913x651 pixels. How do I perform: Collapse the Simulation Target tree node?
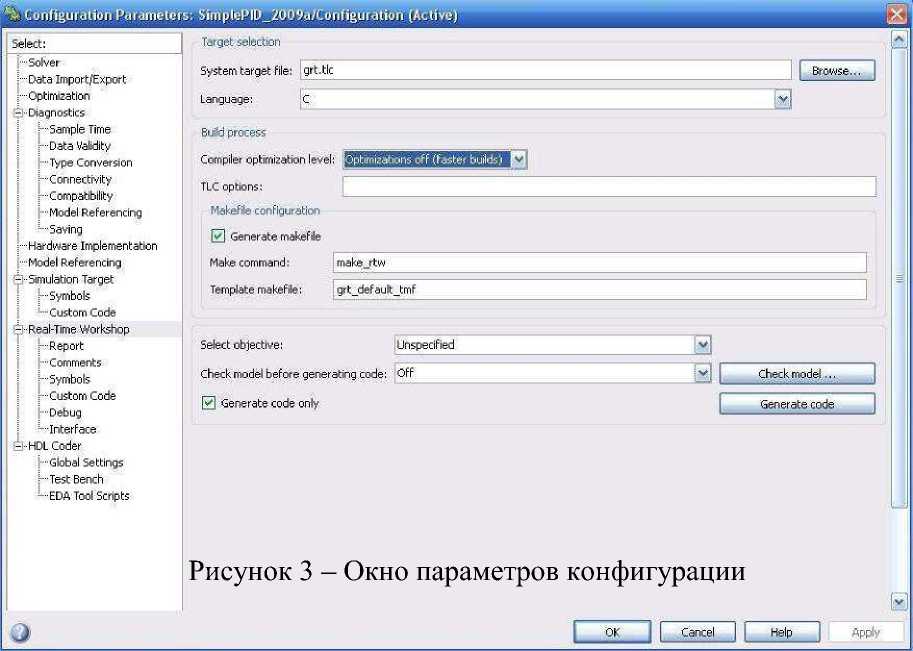18,279
